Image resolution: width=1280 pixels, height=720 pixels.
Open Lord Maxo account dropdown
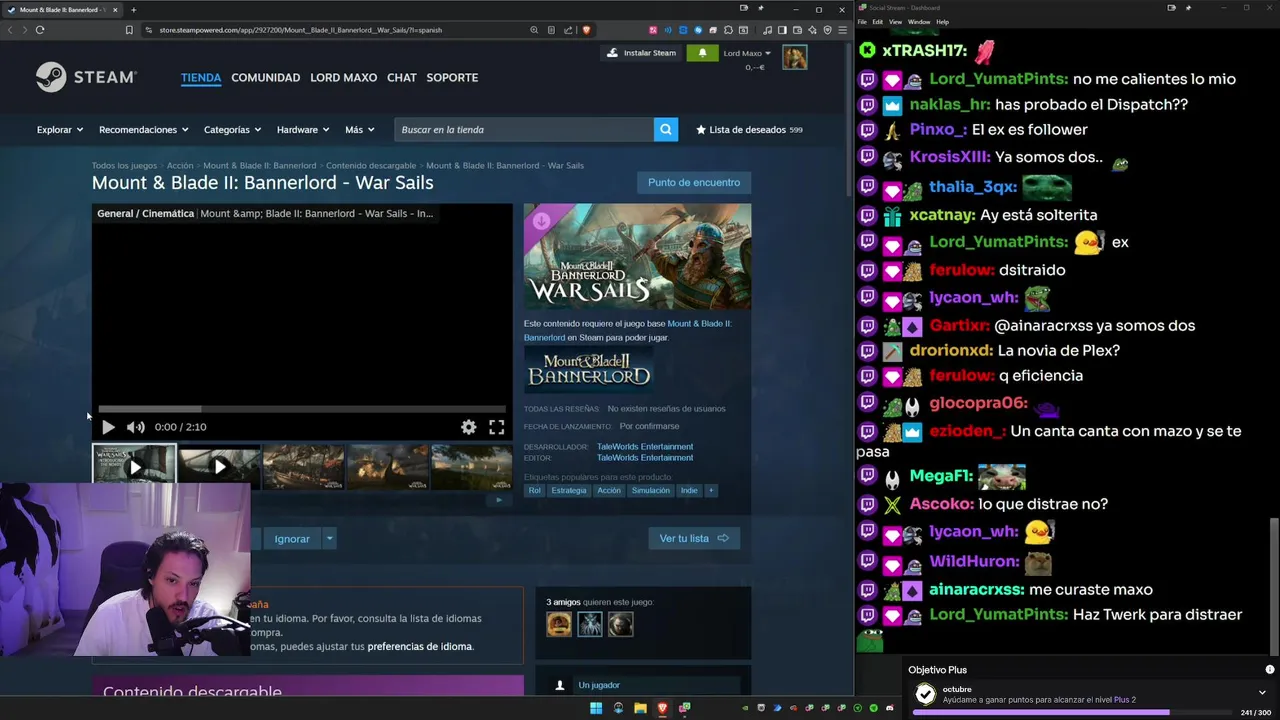pyautogui.click(x=747, y=53)
